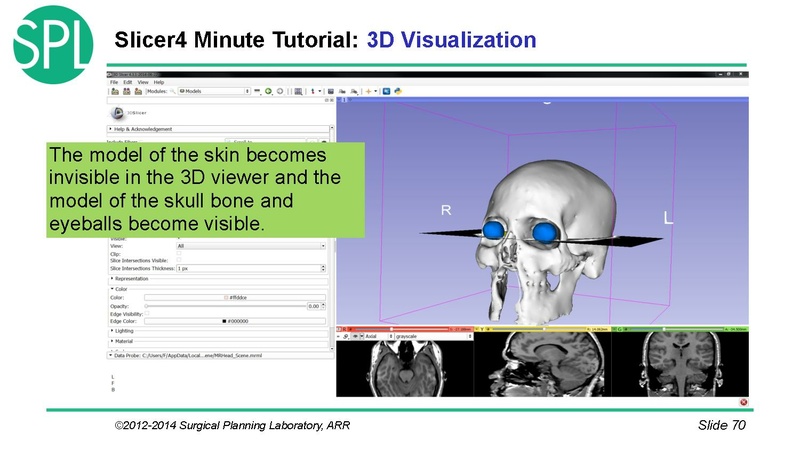The image size is (800, 450).
Task: Click the Load DICOM data toolbar icon
Action: [127, 91]
